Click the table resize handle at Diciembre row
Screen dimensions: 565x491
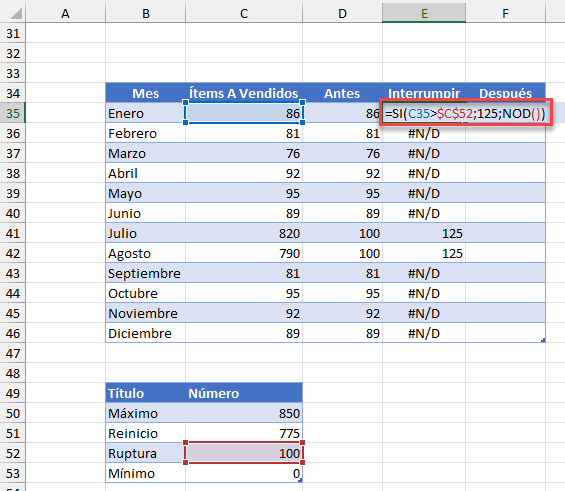543,340
